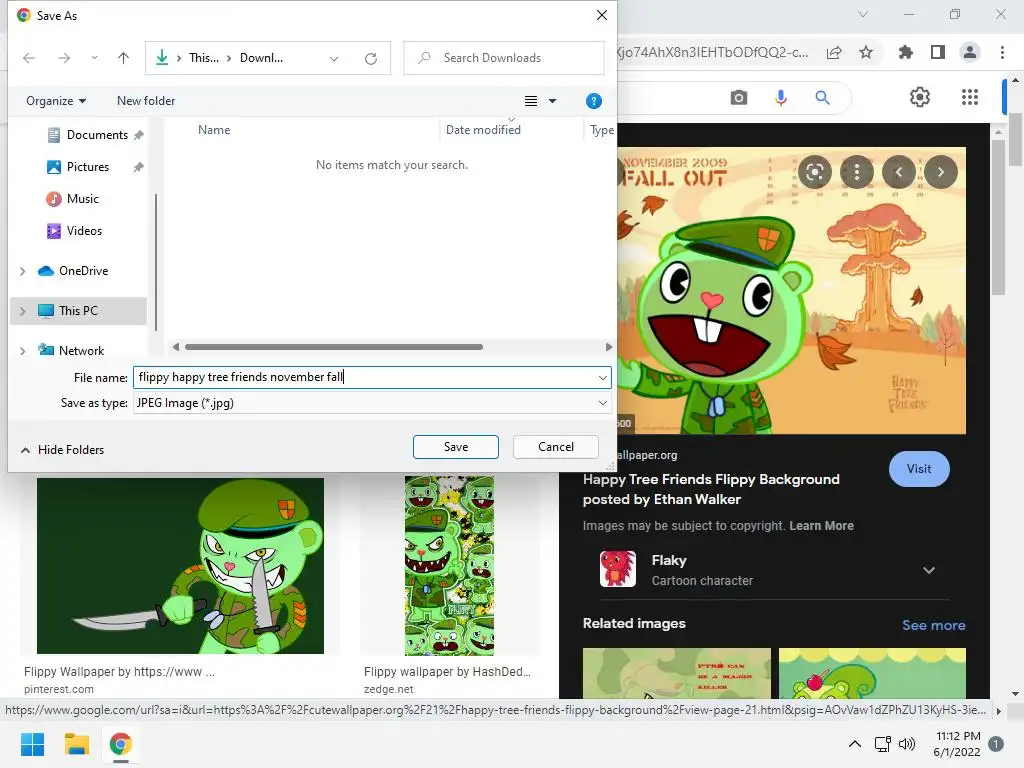
Task: Toggle Chrome's side panel icon
Action: (938, 52)
